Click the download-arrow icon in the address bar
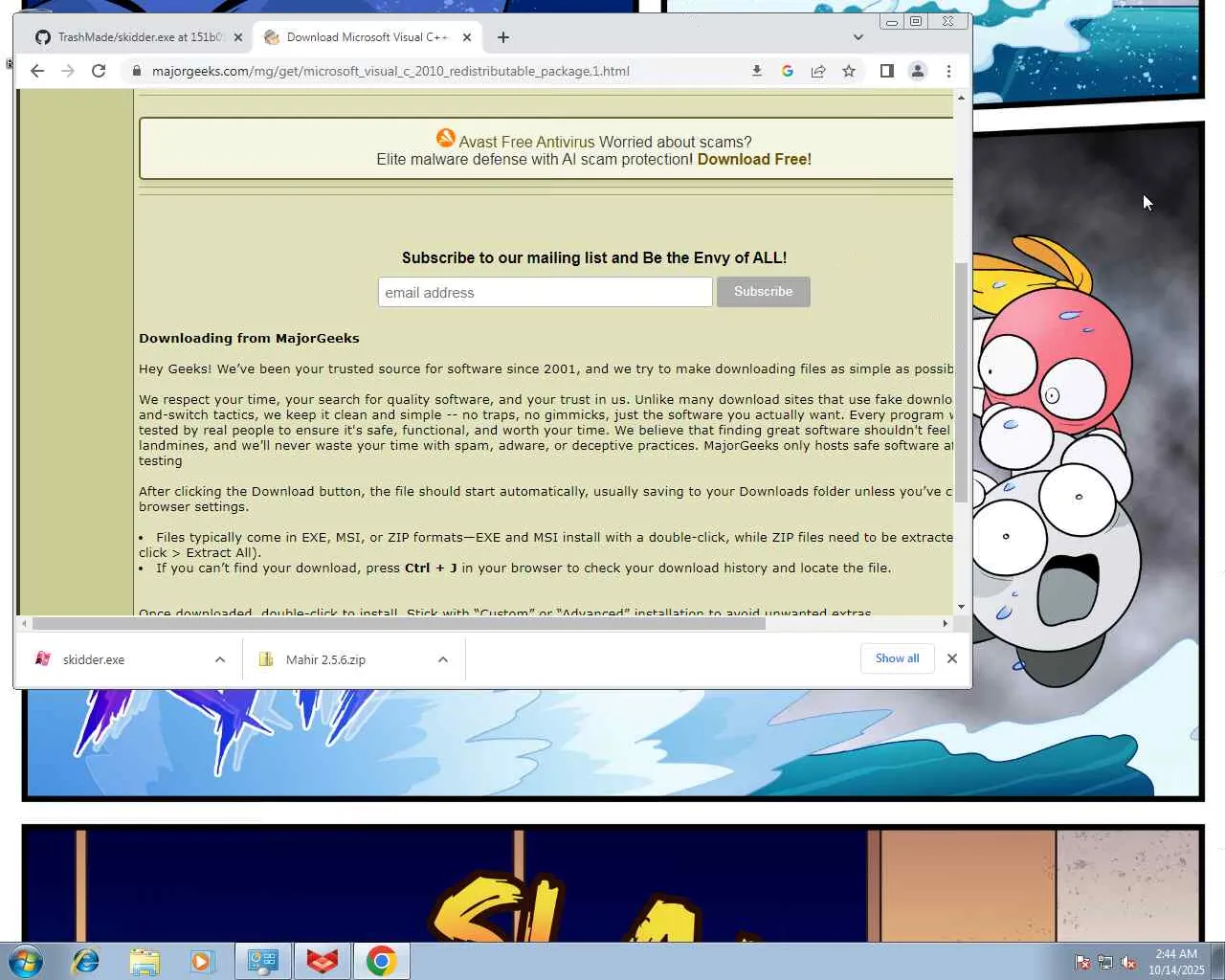This screenshot has width=1225, height=980. tap(757, 71)
